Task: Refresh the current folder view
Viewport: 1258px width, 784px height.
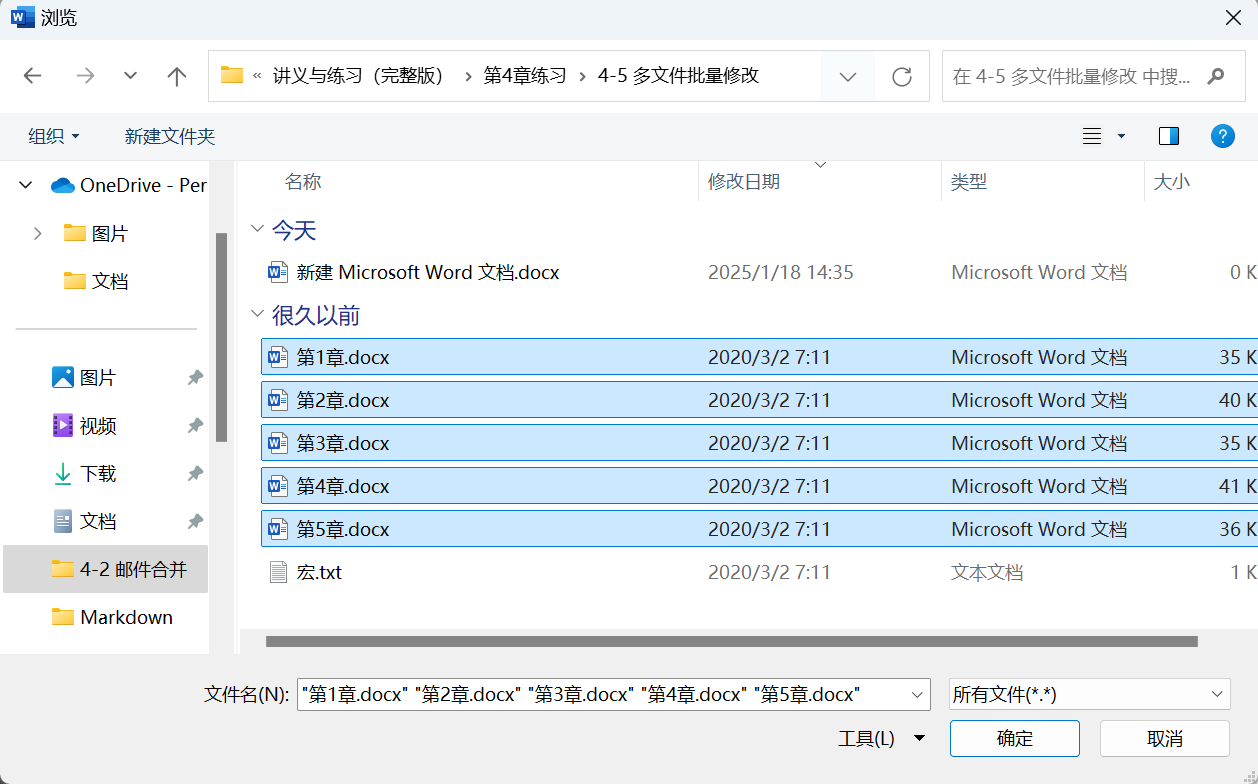Action: click(902, 76)
